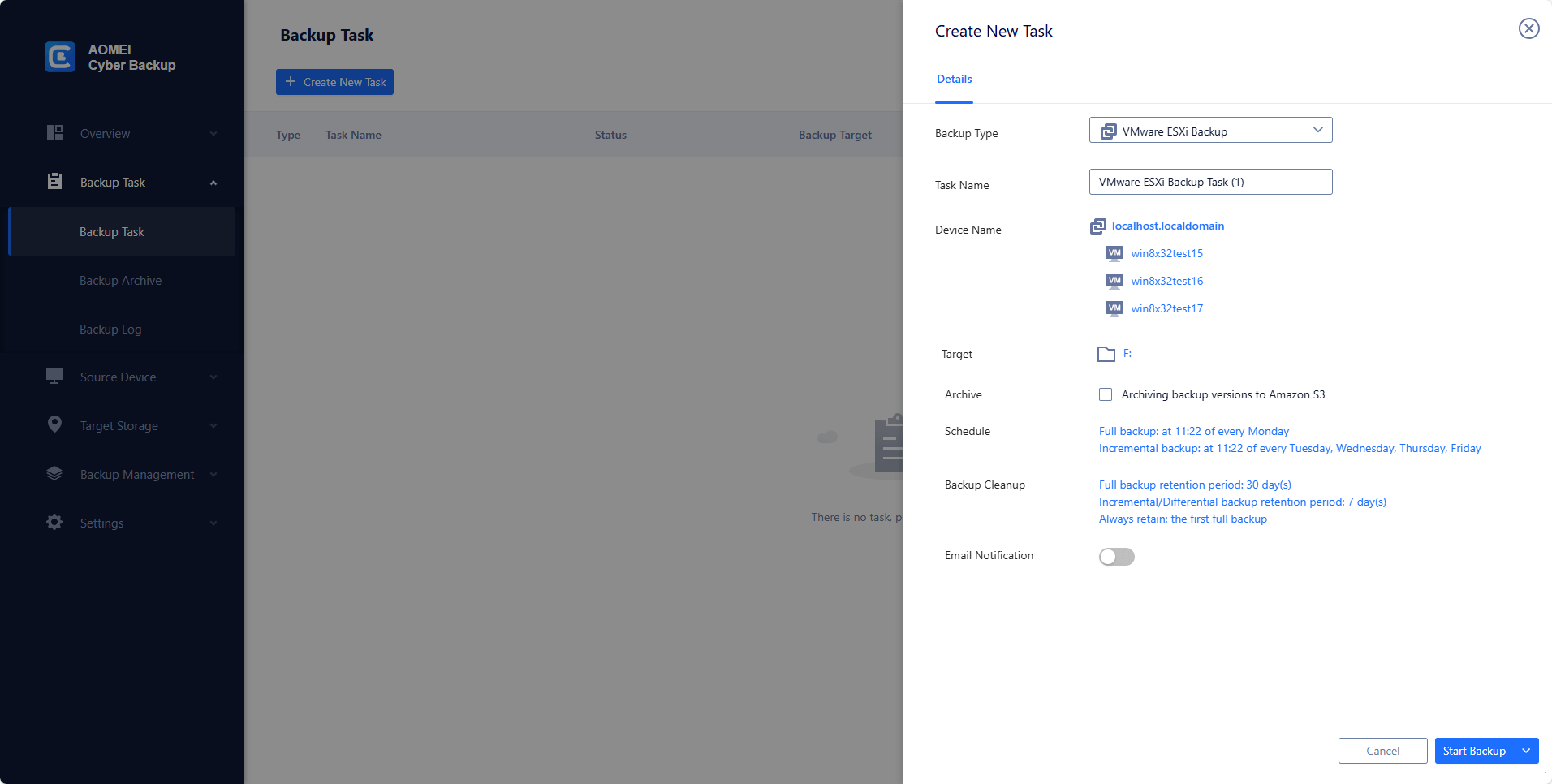Click the incremental/differential retention period link
Viewport: 1552px width, 784px height.
1243,502
